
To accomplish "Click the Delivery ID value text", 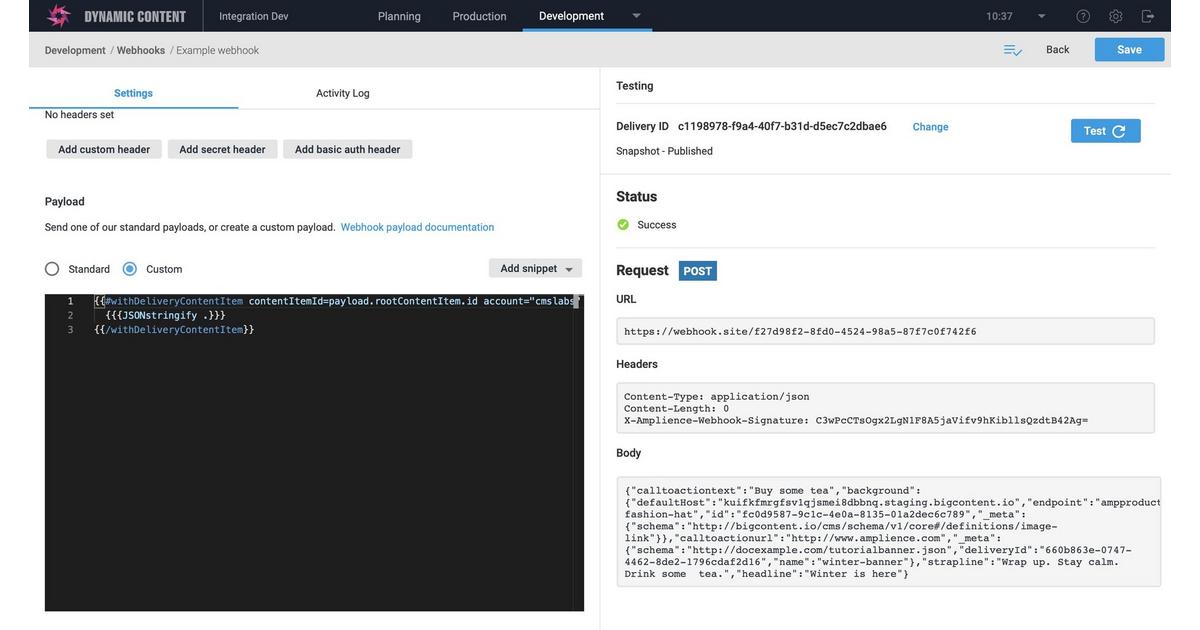I will [782, 127].
